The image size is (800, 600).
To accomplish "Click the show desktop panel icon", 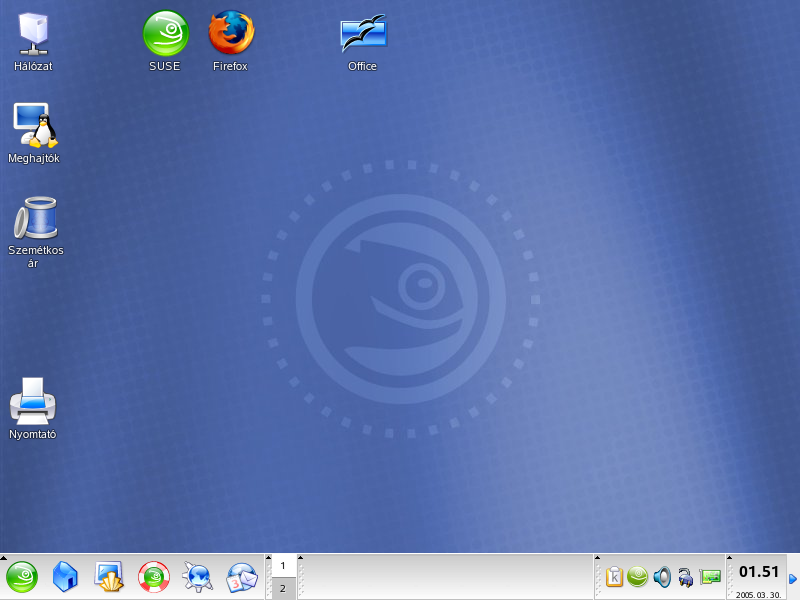I will (109, 577).
